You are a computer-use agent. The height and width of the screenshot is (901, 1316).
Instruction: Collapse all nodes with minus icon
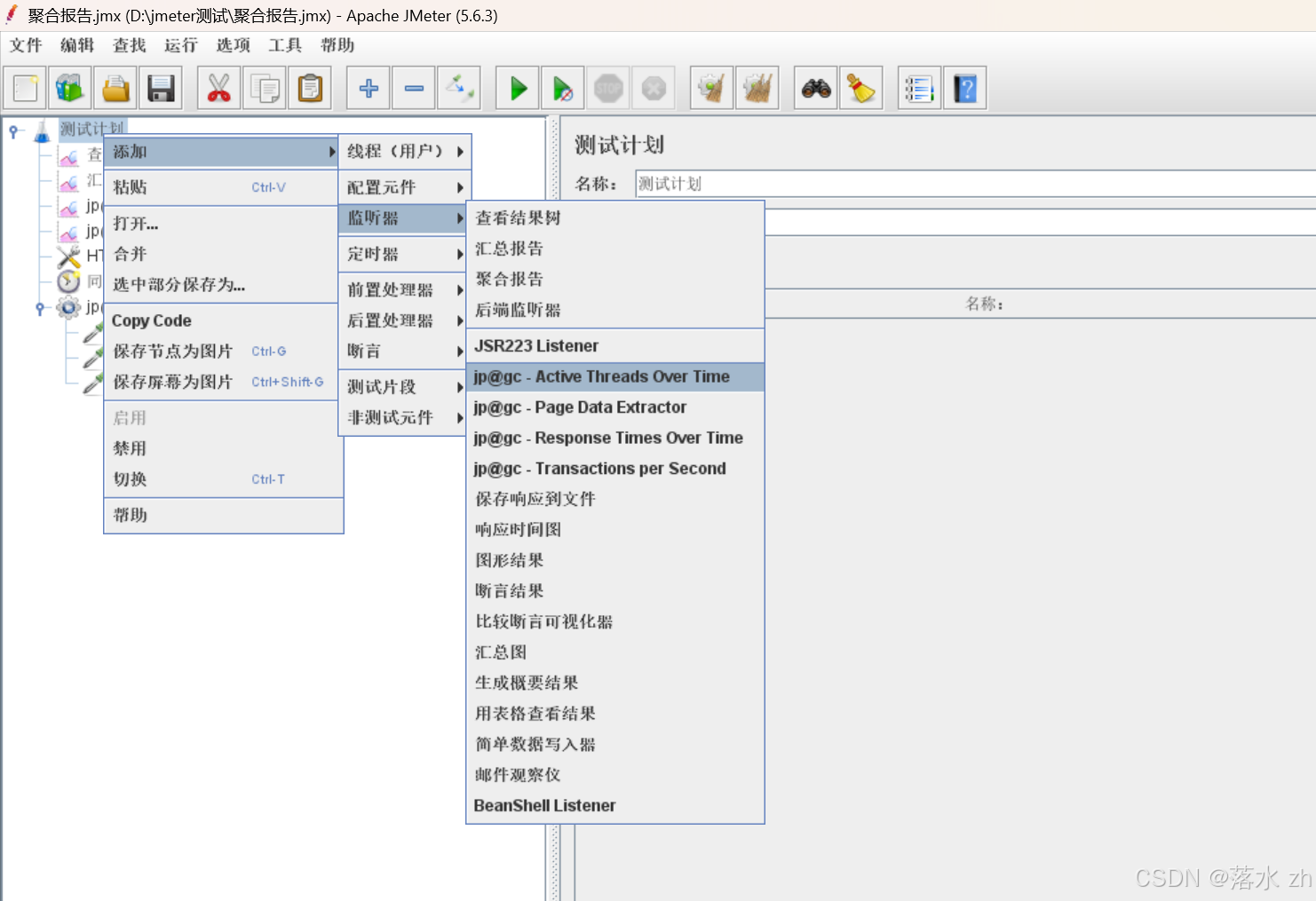[414, 88]
